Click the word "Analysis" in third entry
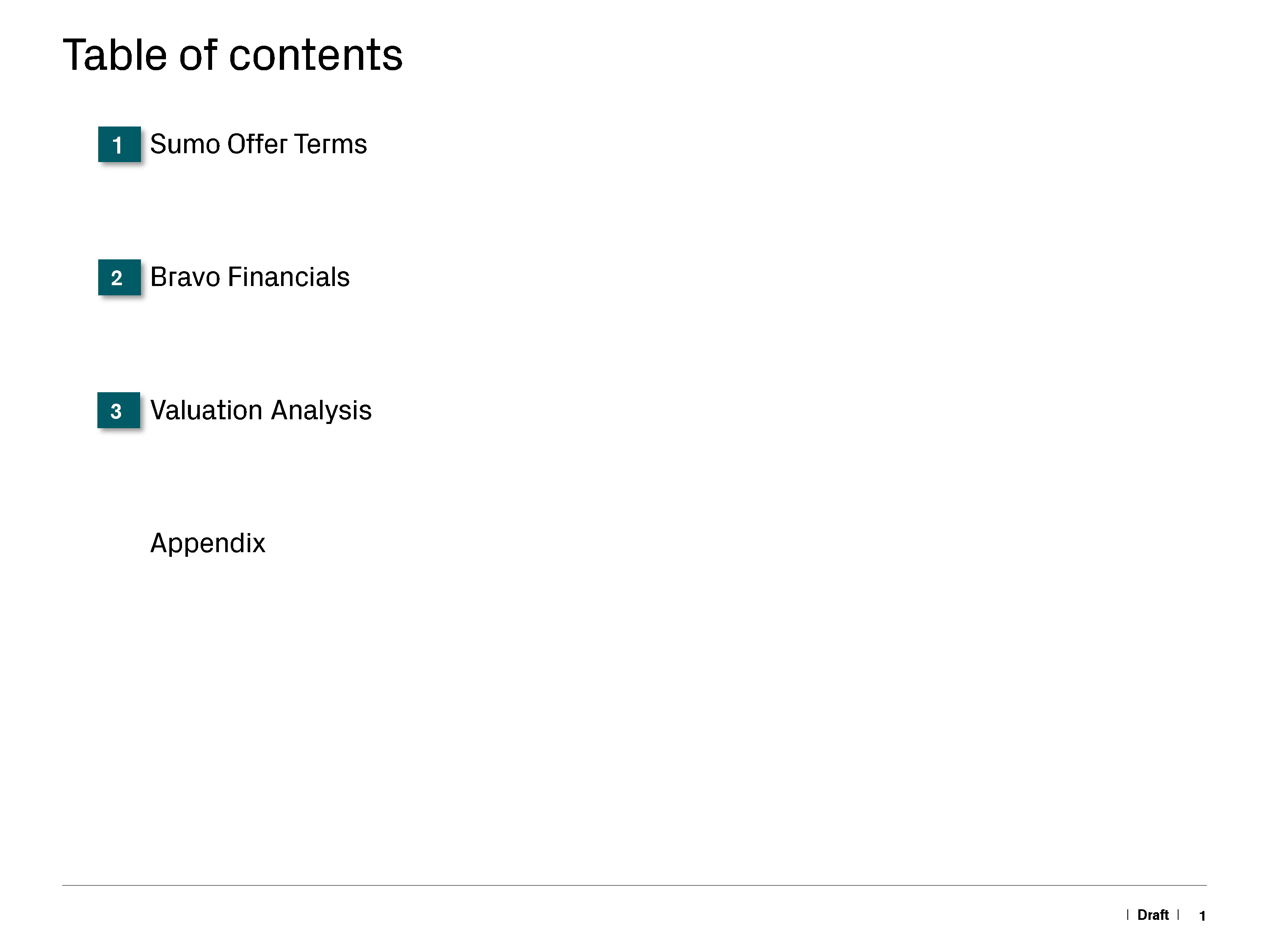Screen dimensions: 1270x952 [321, 411]
